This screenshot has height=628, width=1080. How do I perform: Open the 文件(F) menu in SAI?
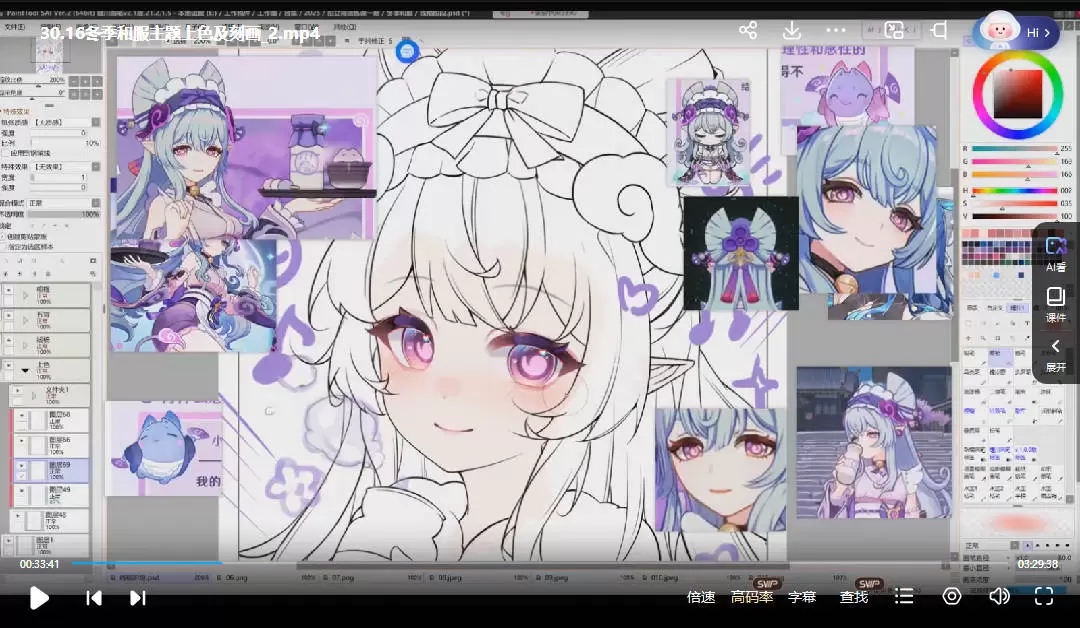(x=14, y=28)
